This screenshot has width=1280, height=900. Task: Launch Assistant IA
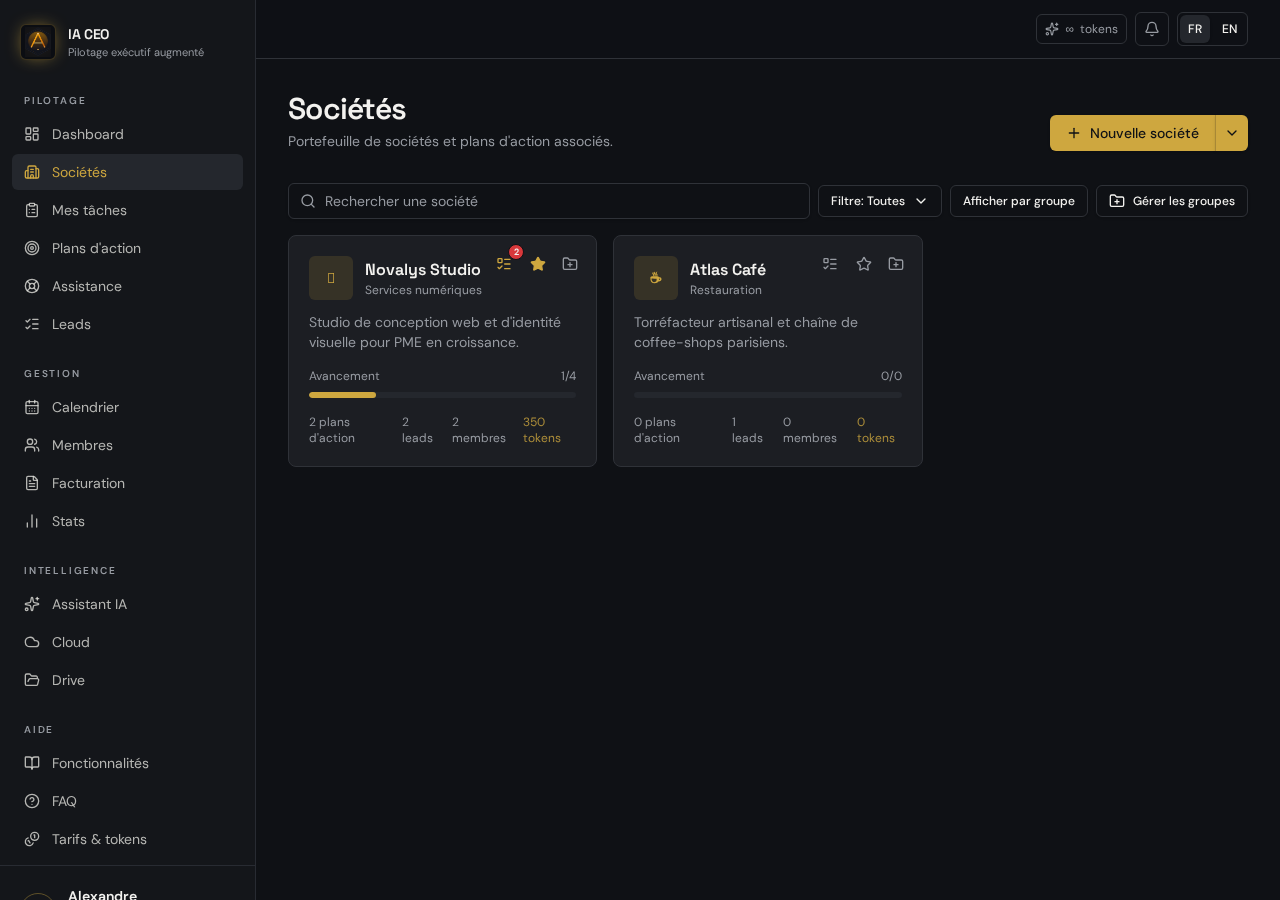pos(127,604)
